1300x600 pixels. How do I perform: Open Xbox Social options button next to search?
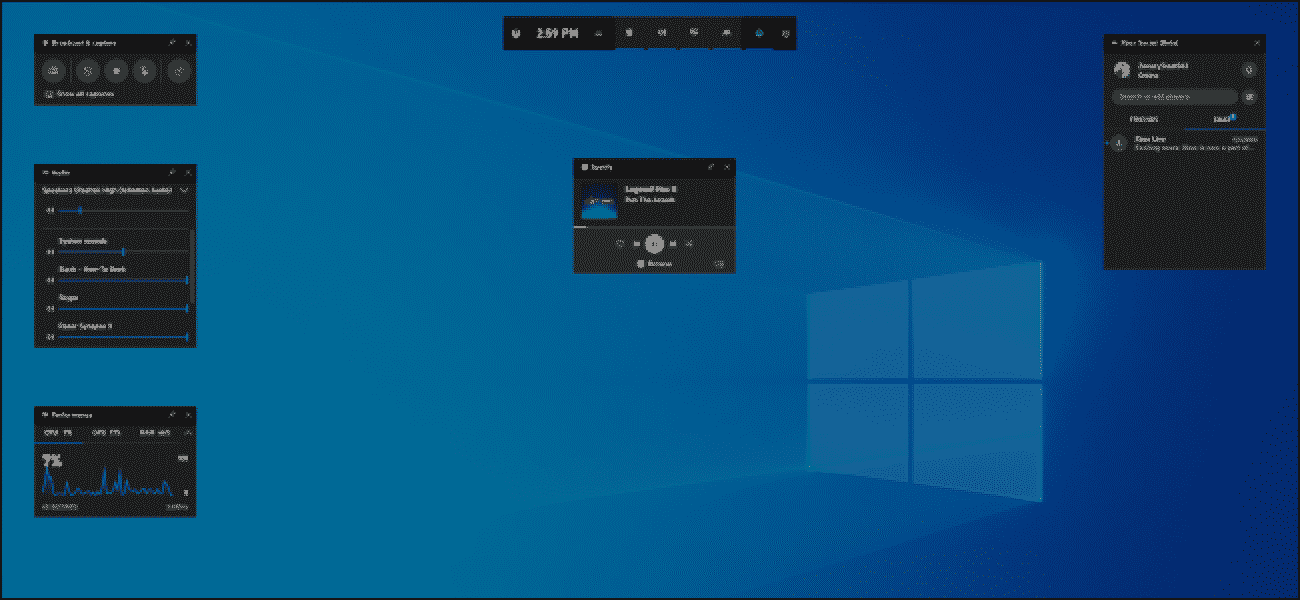click(1248, 97)
